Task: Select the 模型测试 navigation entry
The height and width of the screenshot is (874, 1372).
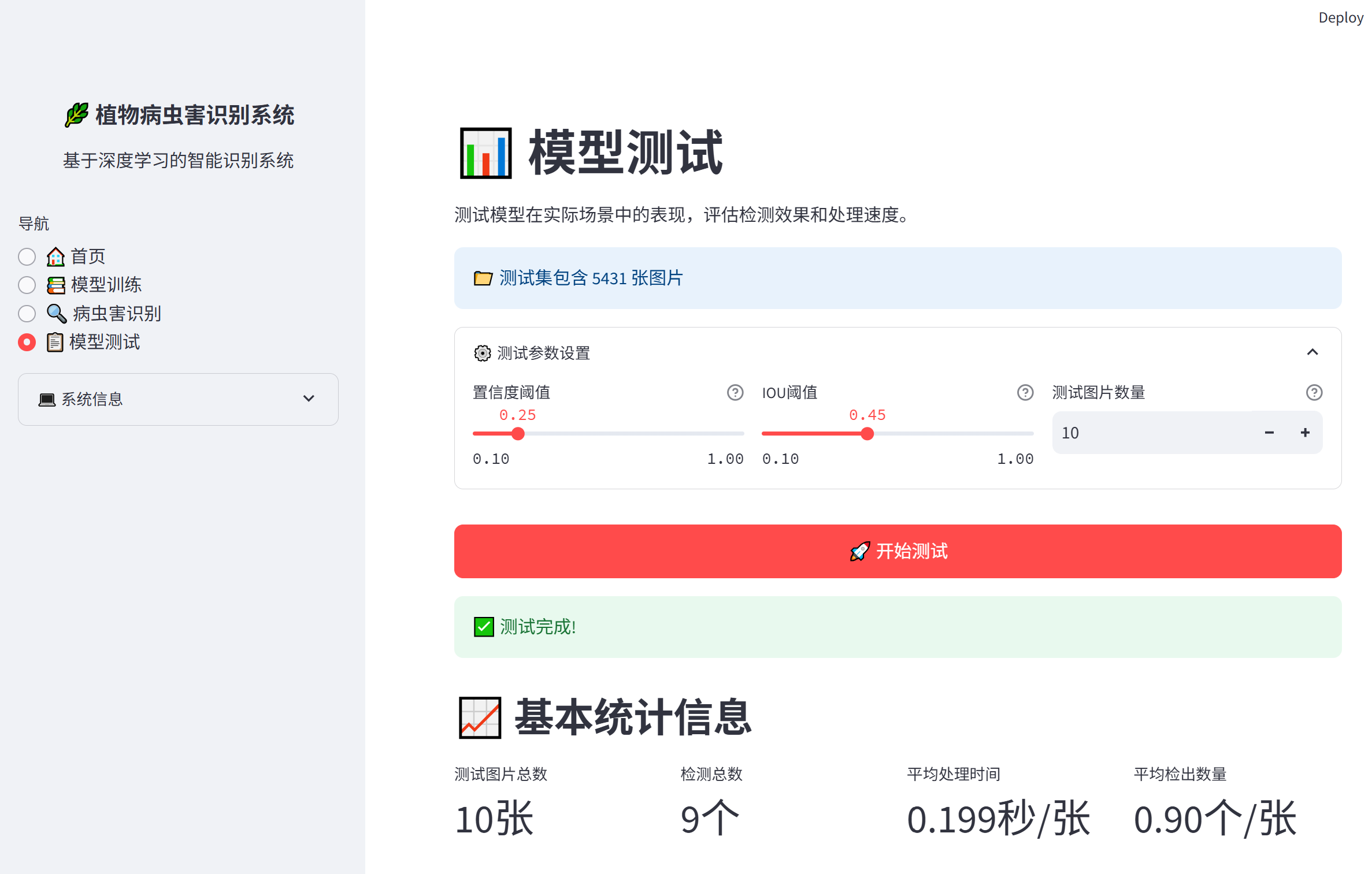Action: (27, 342)
